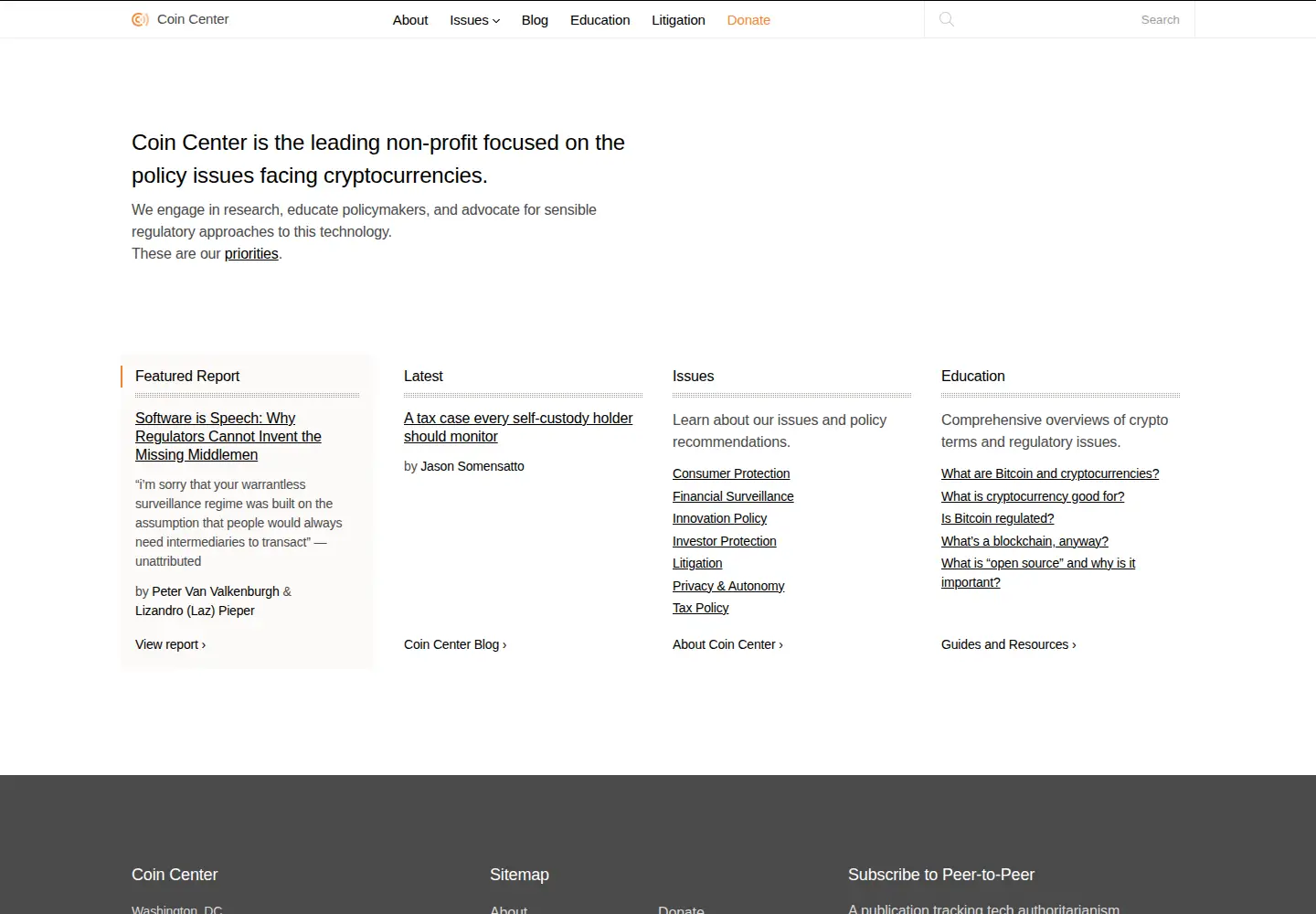1316x914 pixels.
Task: Visit the Coin Center Blog link
Action: pos(455,644)
